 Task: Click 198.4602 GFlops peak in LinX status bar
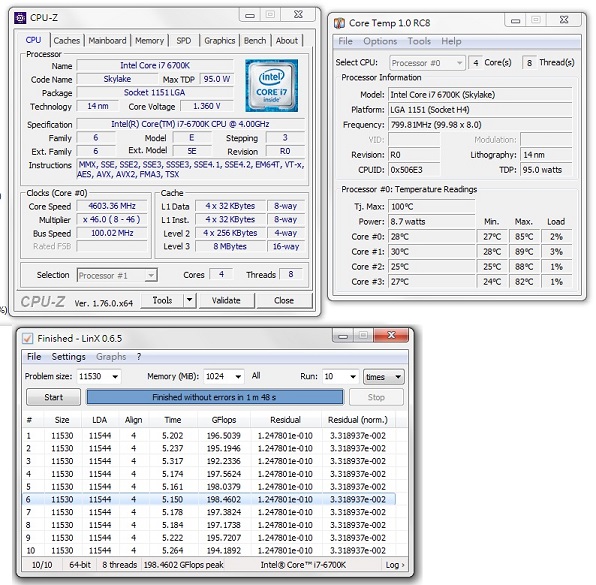pyautogui.click(x=184, y=565)
